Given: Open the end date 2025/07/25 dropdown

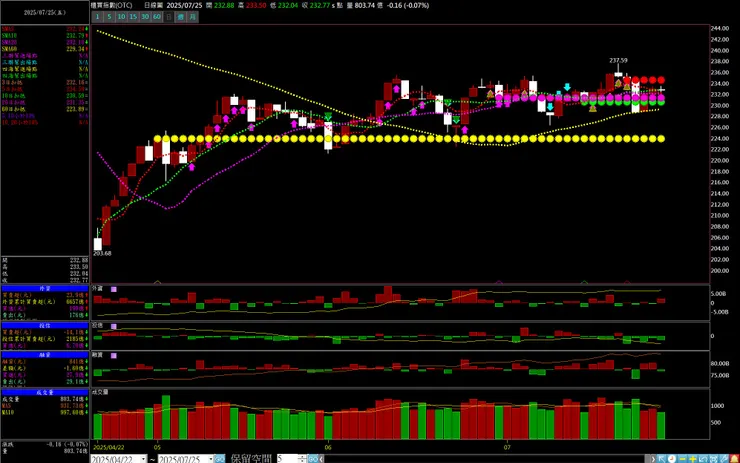Looking at the screenshot, I should tap(211, 459).
